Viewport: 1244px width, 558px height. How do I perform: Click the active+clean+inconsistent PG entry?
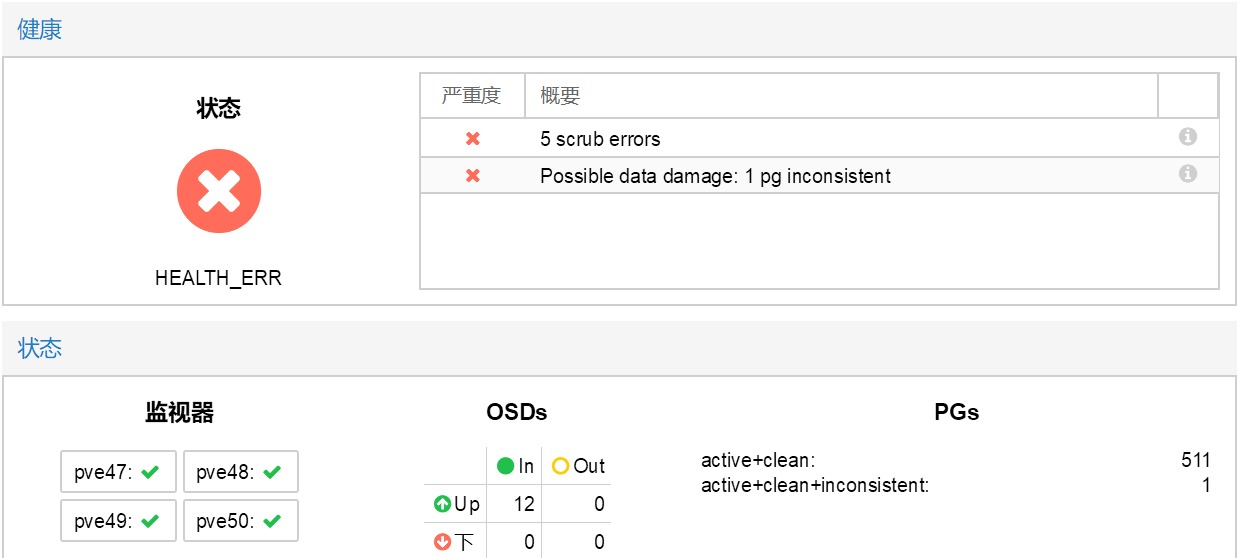(955, 486)
